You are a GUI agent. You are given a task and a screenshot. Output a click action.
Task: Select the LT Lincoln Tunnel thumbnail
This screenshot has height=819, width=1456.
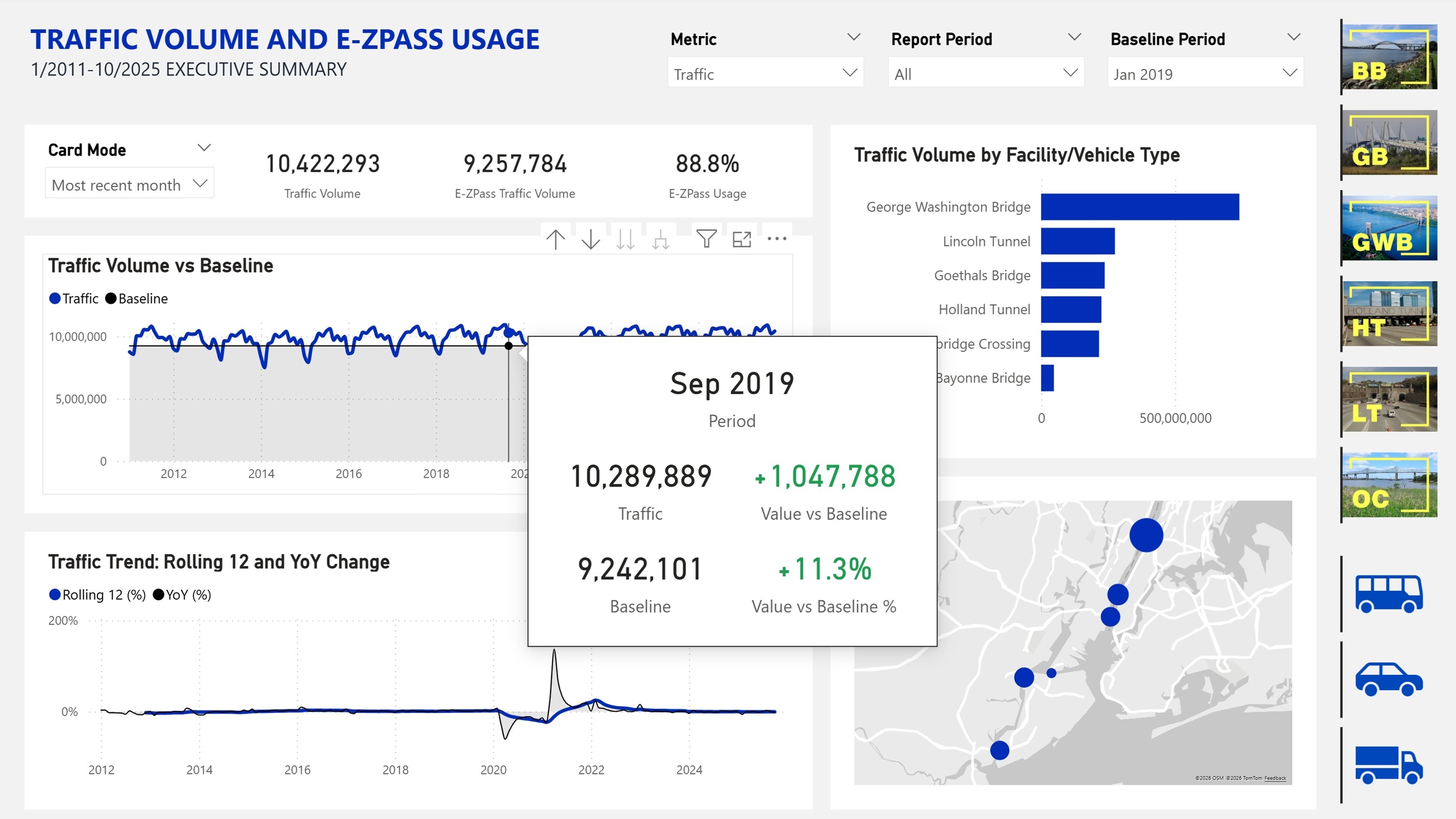tap(1390, 400)
